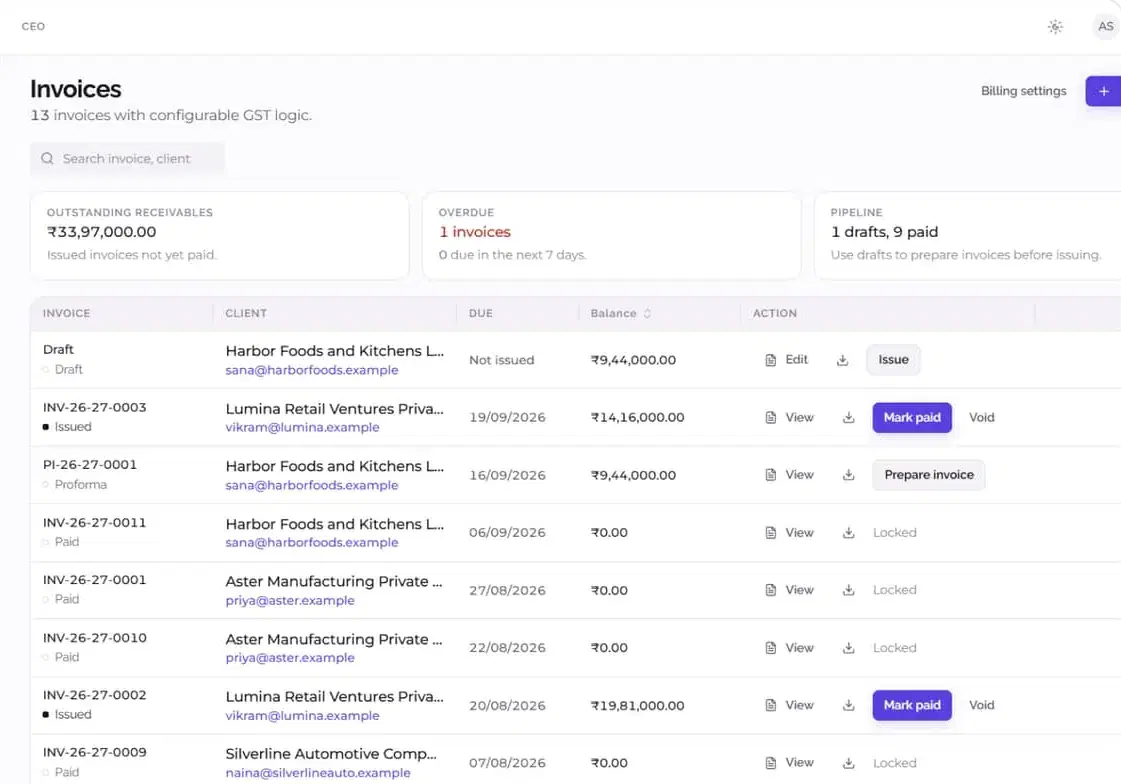Download invoice INV-26-27-0011
This screenshot has height=784, width=1121.
click(849, 532)
